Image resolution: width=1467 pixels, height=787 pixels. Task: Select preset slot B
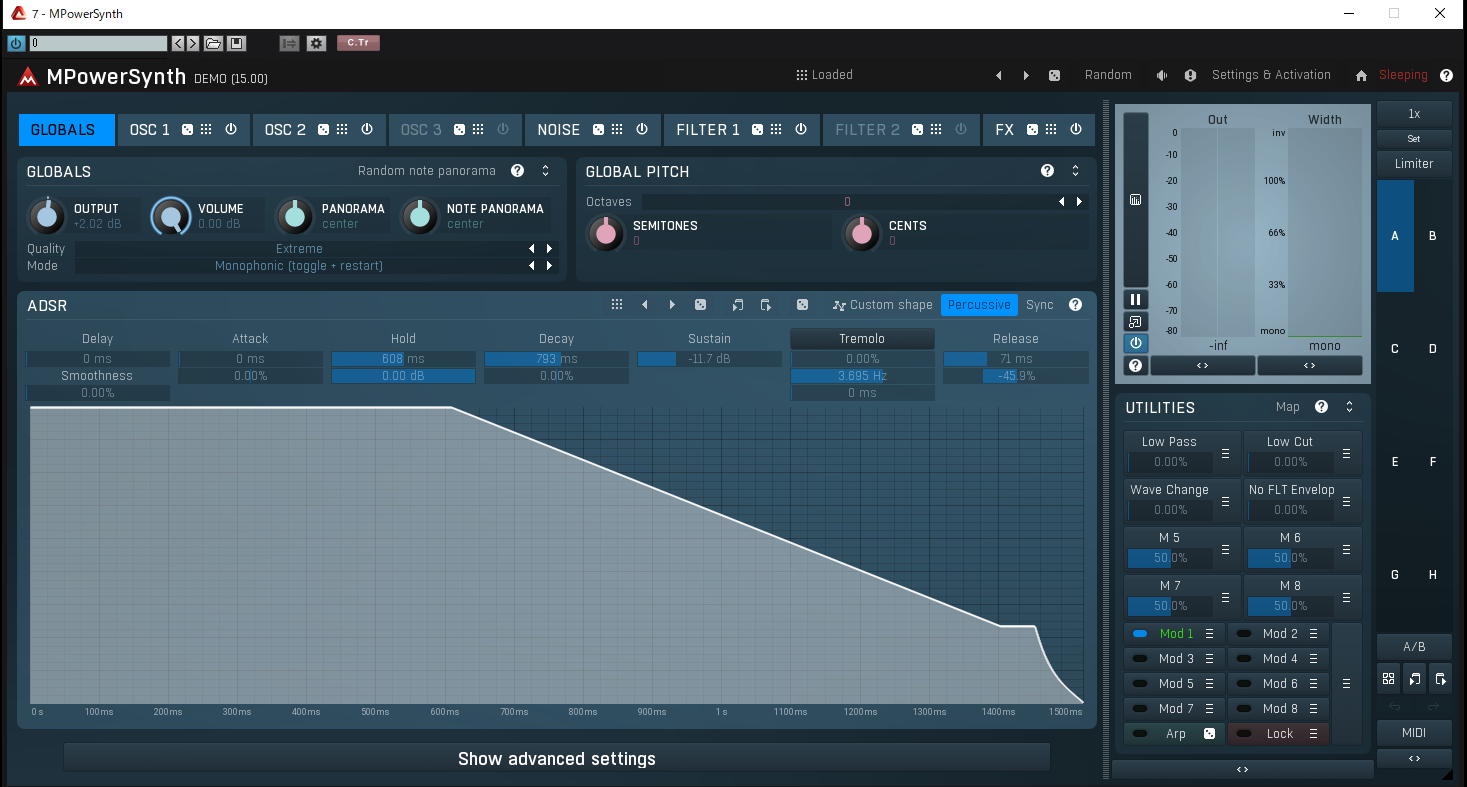point(1432,236)
